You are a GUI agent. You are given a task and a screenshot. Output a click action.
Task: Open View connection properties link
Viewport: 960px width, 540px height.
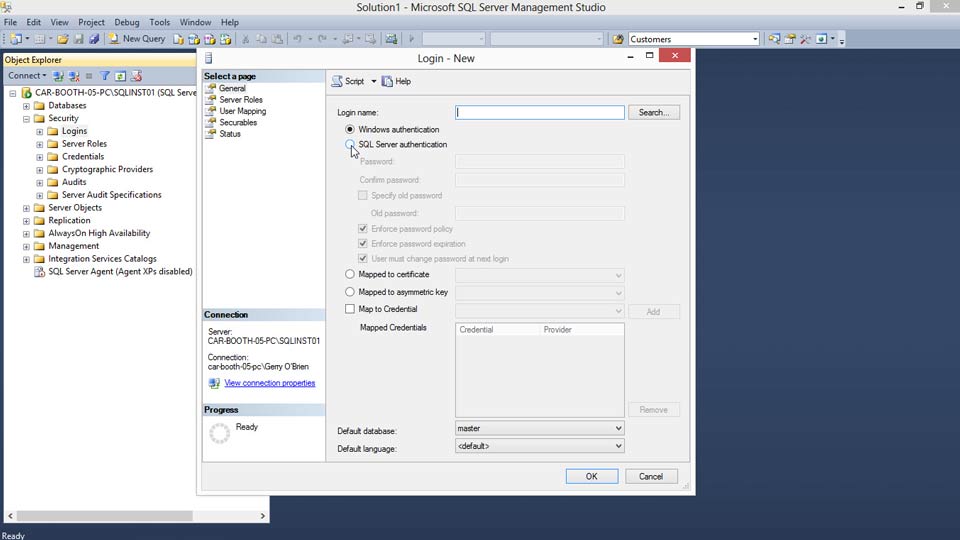point(269,383)
